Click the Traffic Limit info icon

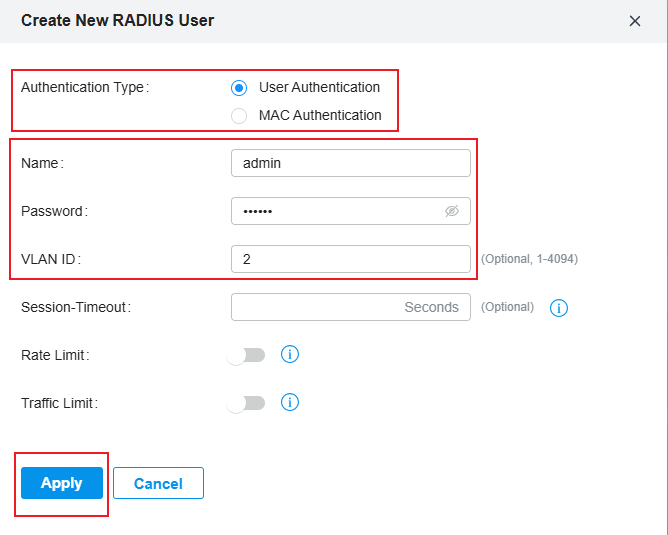[x=290, y=402]
